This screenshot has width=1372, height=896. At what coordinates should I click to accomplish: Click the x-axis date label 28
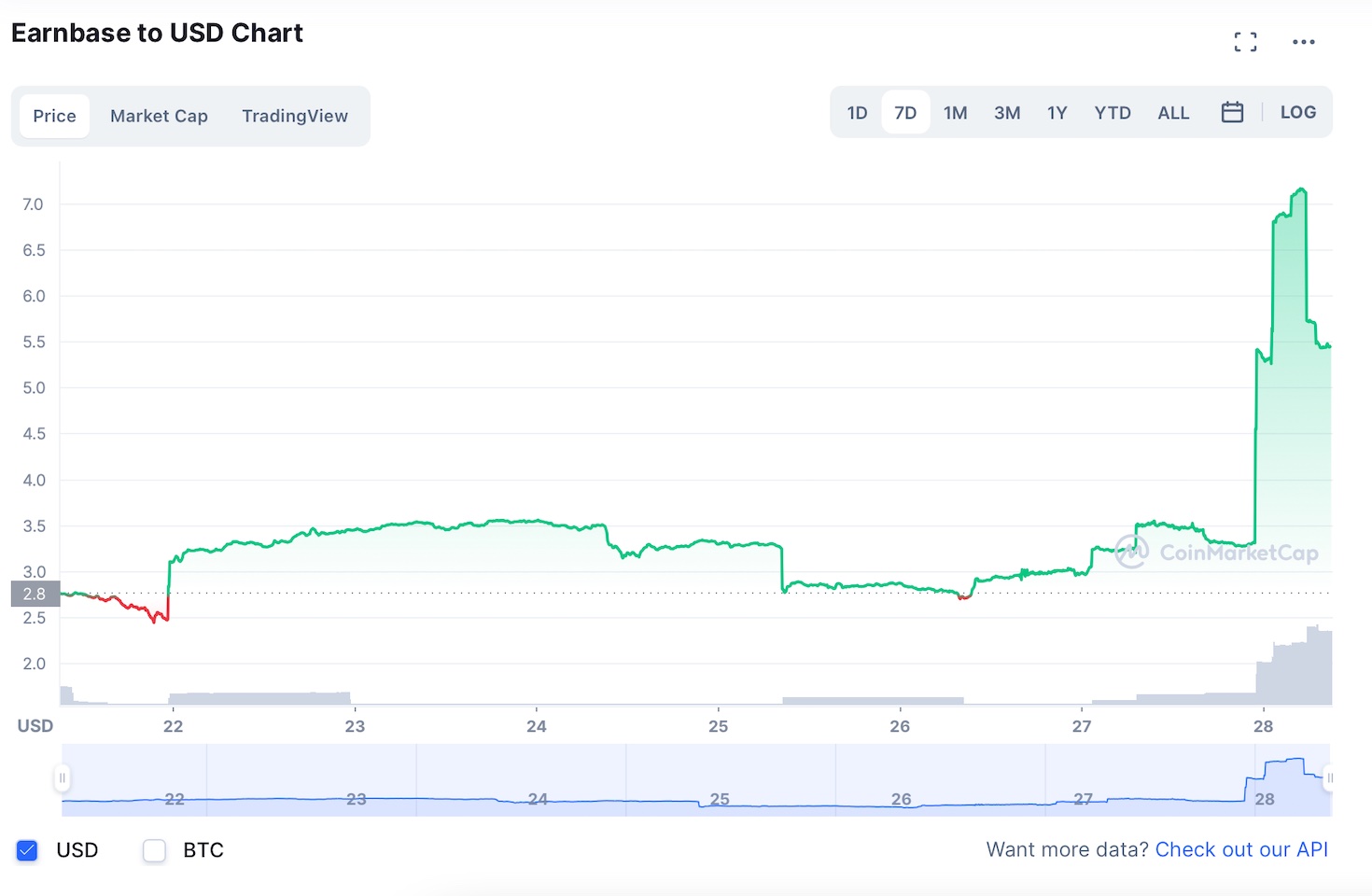coord(1263,726)
